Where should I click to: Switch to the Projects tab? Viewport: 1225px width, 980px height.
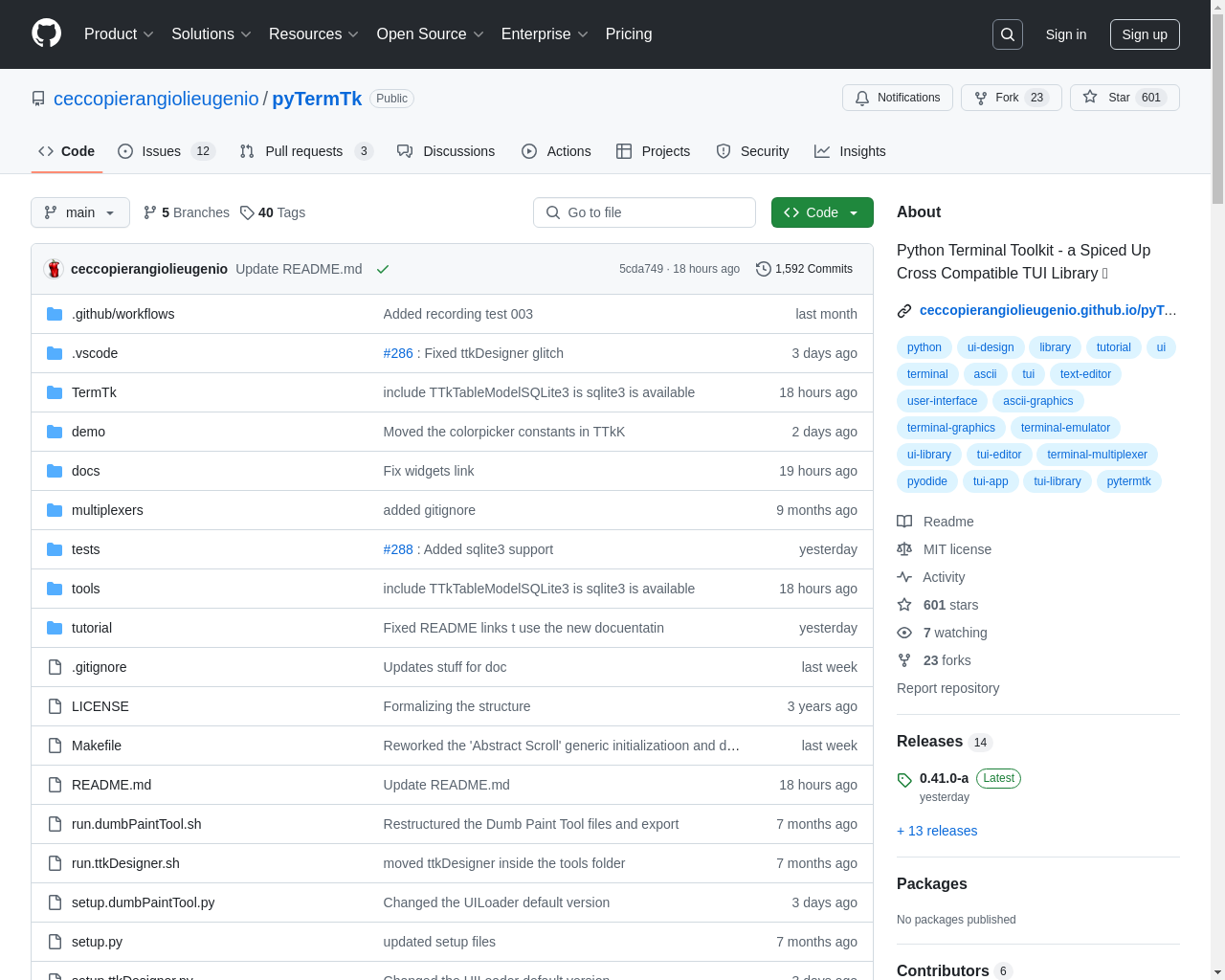point(653,151)
